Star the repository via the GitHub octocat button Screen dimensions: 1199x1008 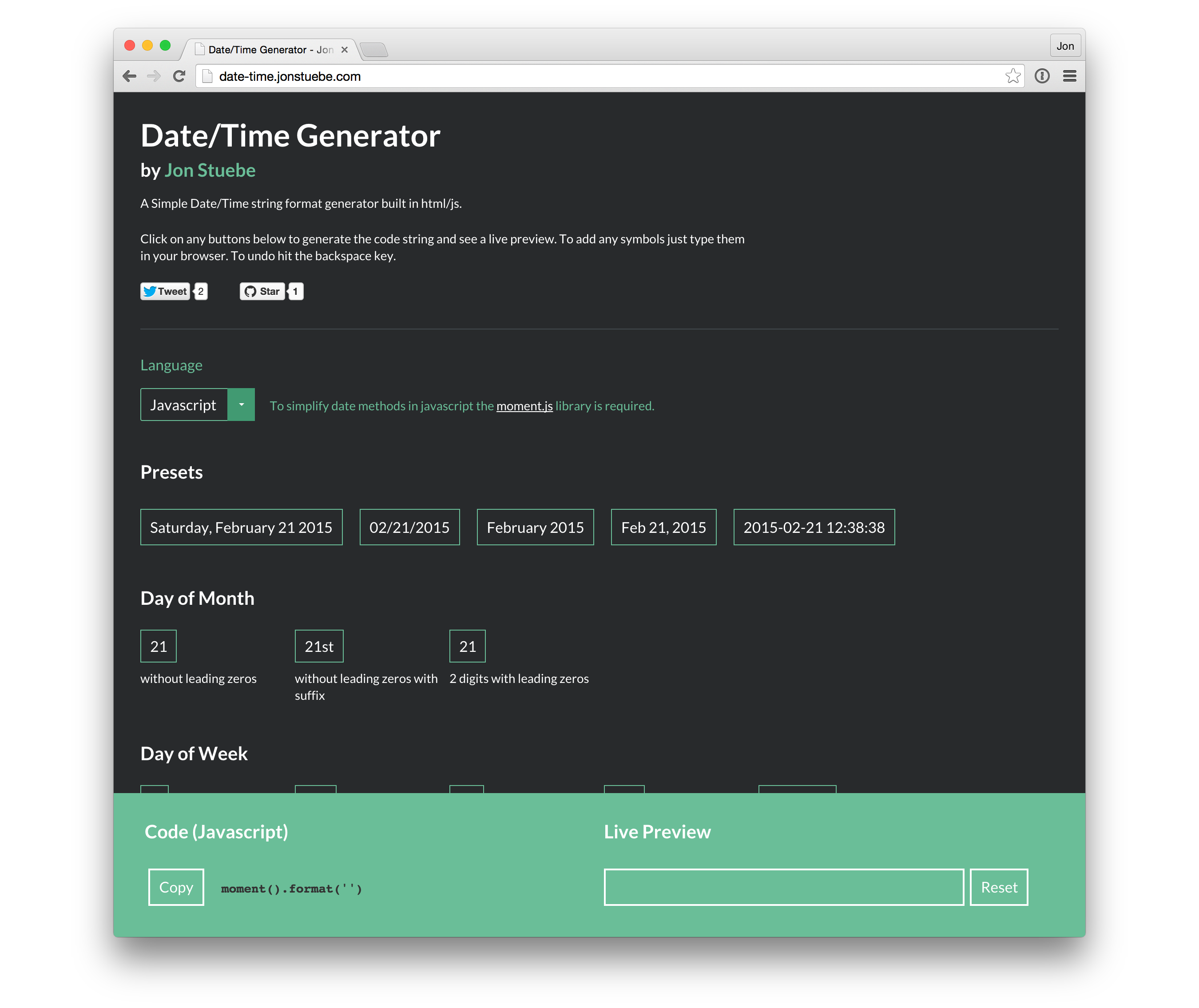262,291
